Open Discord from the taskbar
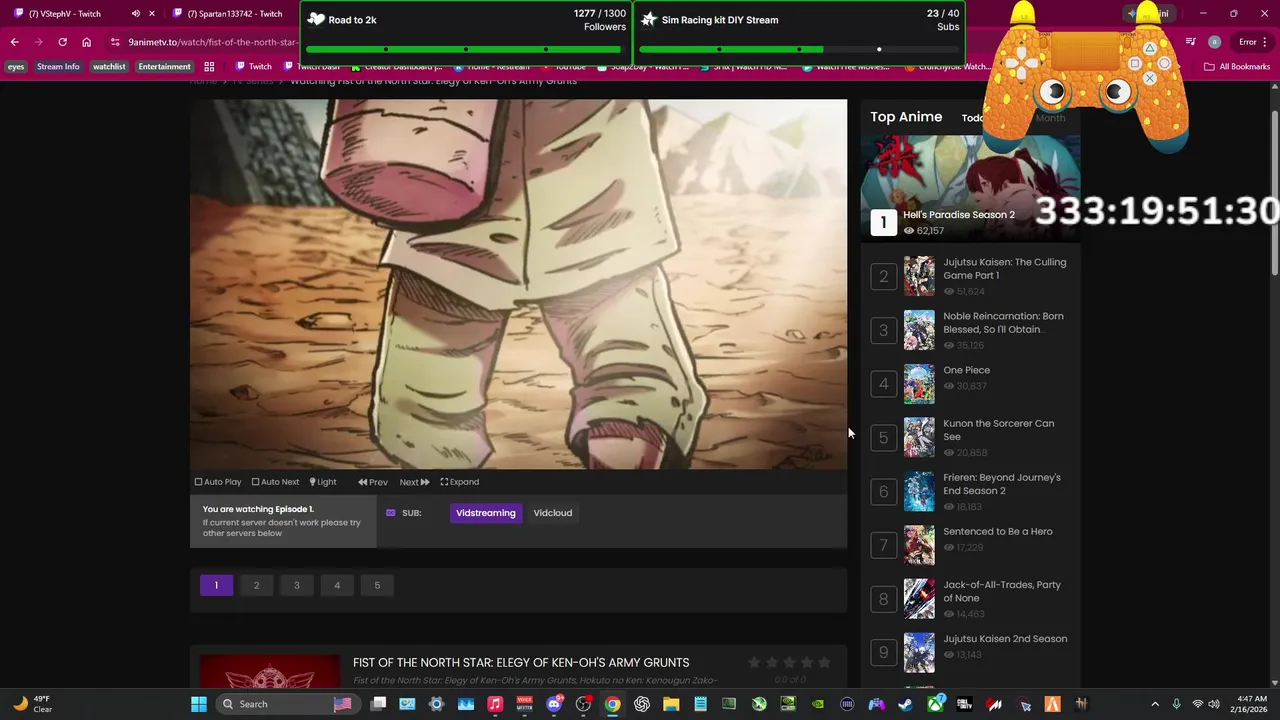The height and width of the screenshot is (720, 1280). (554, 704)
